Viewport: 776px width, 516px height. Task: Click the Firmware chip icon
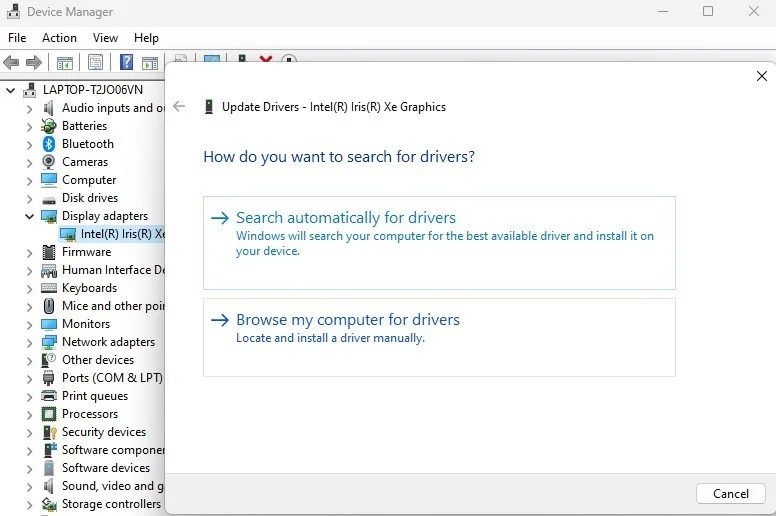pos(48,252)
